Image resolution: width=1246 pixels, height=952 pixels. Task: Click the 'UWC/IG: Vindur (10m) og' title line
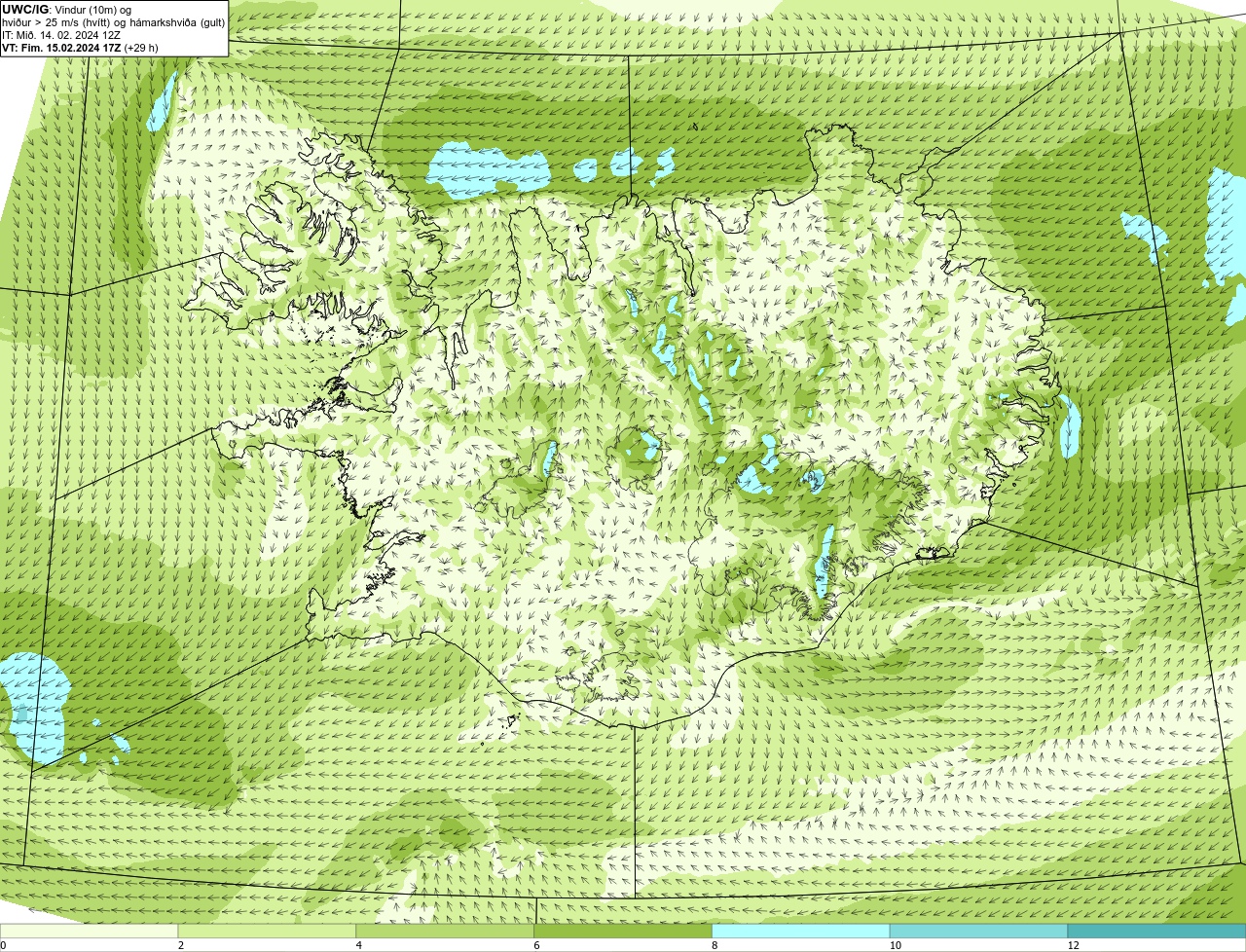pyautogui.click(x=67, y=9)
